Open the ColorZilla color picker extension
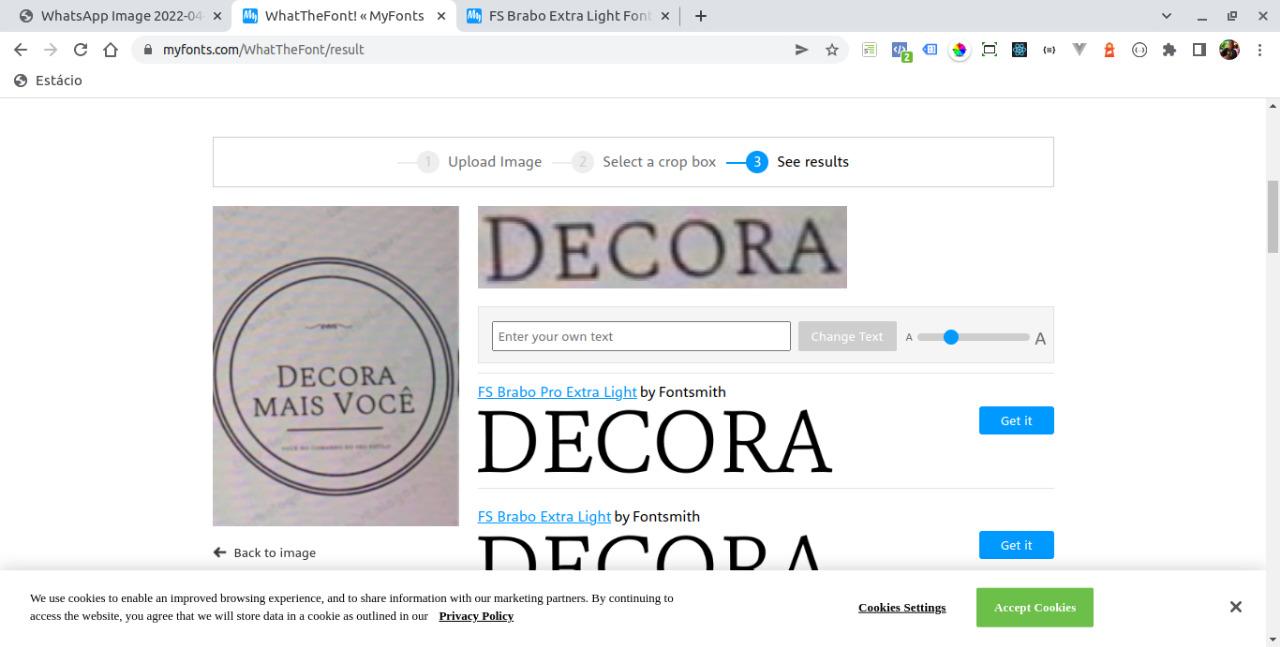Viewport: 1280px width, 647px height. tap(959, 49)
